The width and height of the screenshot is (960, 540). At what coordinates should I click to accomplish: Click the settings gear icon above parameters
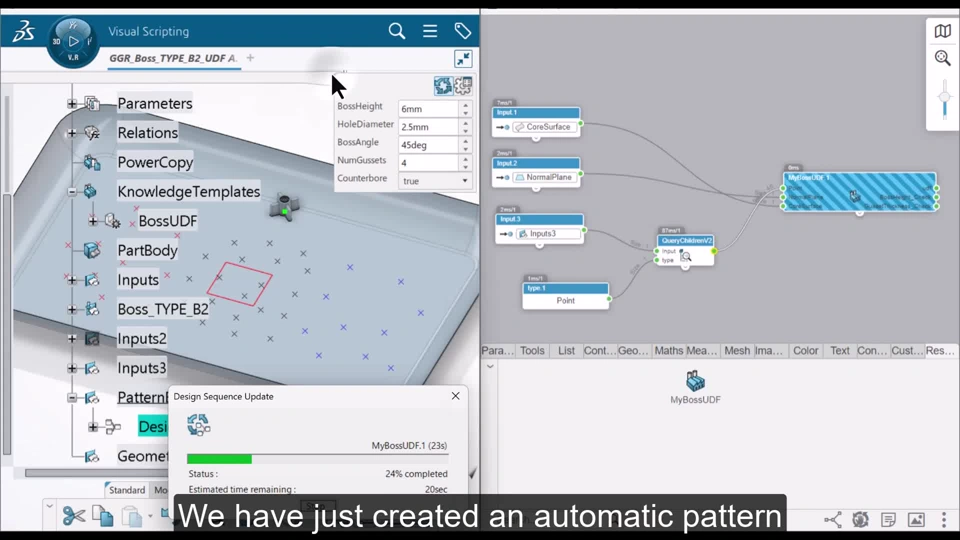pyautogui.click(x=463, y=86)
